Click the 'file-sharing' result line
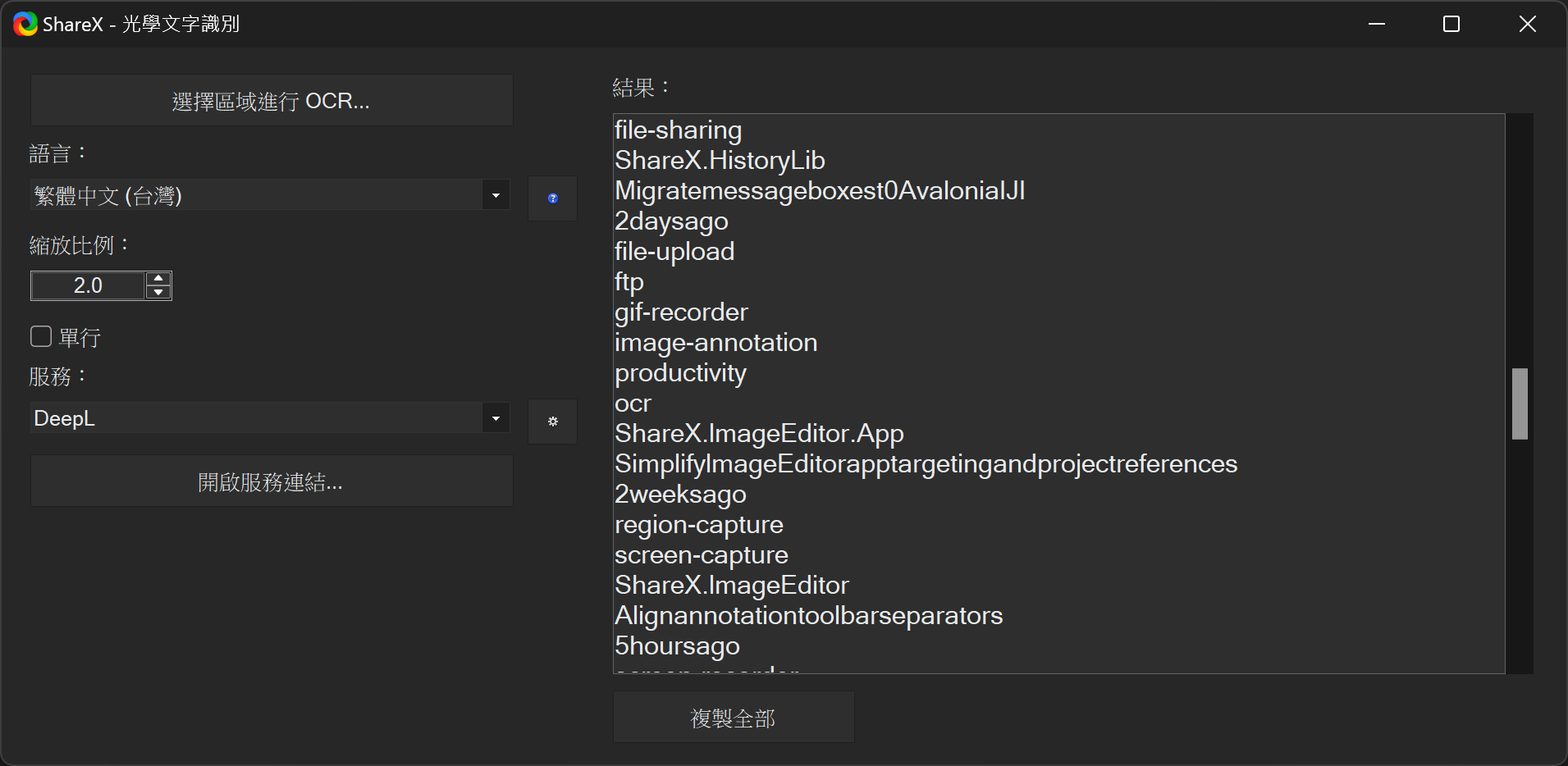1568x766 pixels. (678, 130)
